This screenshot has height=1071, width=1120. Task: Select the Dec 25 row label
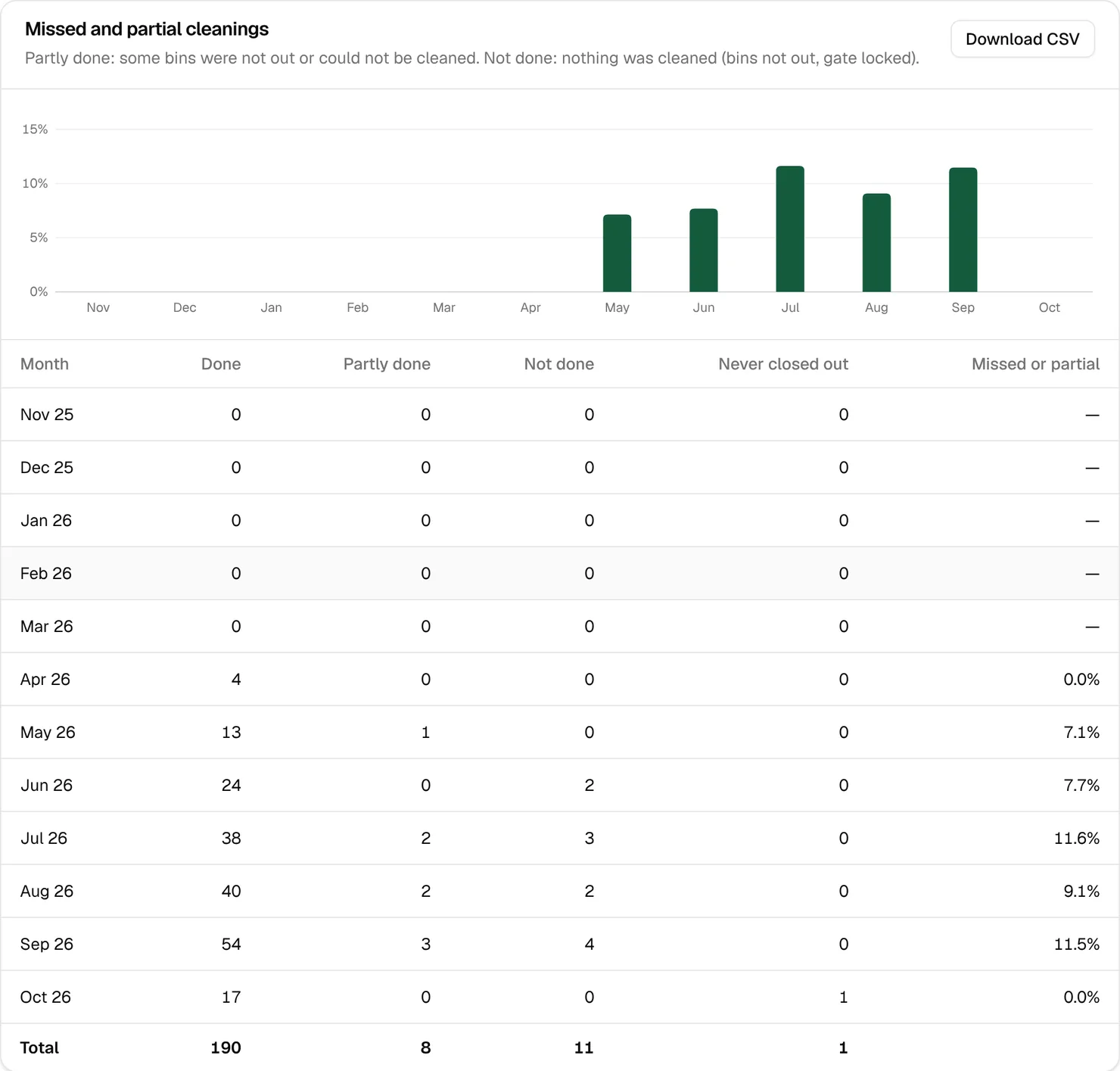[47, 468]
